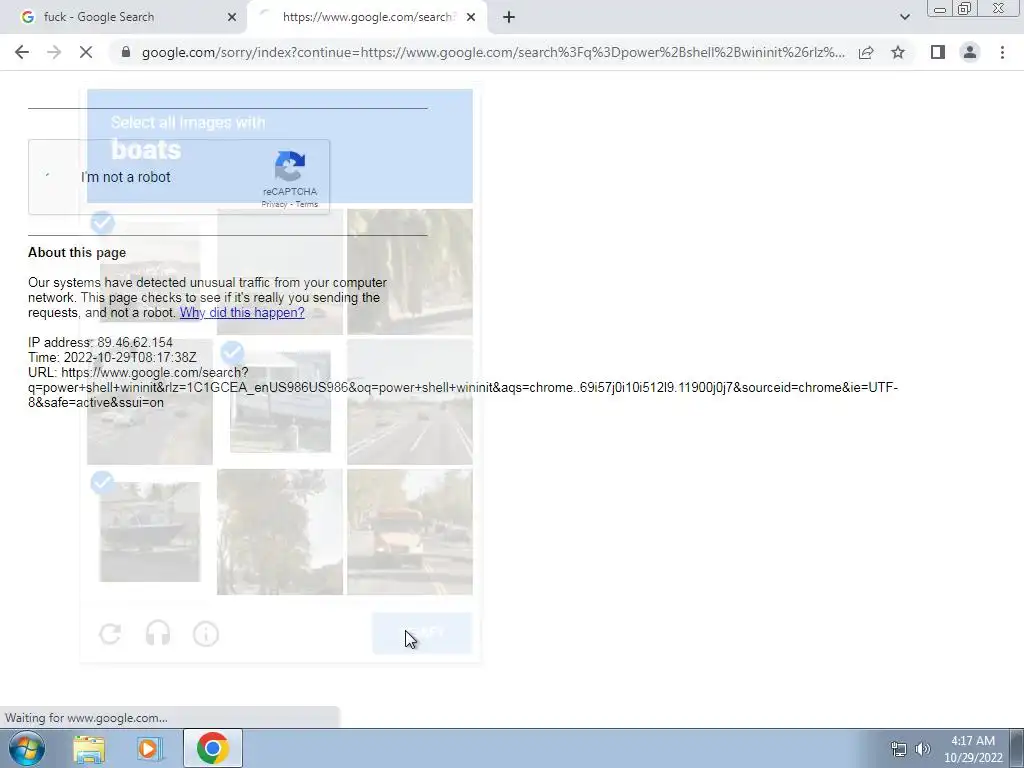Click the 'Time: 2022-10-29T08:17:38Z' text
The width and height of the screenshot is (1024, 768).
(x=112, y=357)
